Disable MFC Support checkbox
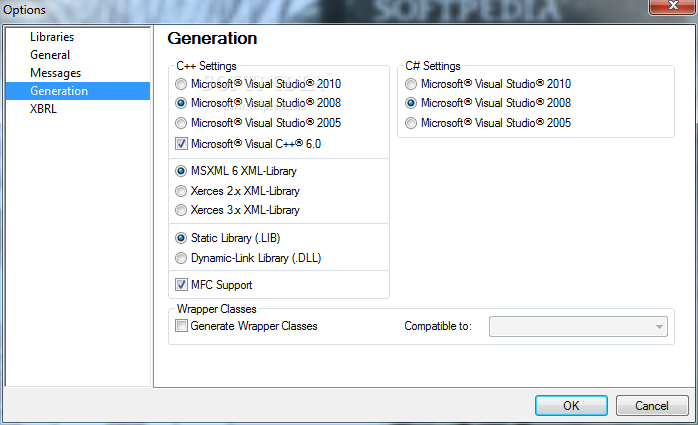Viewport: 698px width, 425px height. click(x=181, y=284)
